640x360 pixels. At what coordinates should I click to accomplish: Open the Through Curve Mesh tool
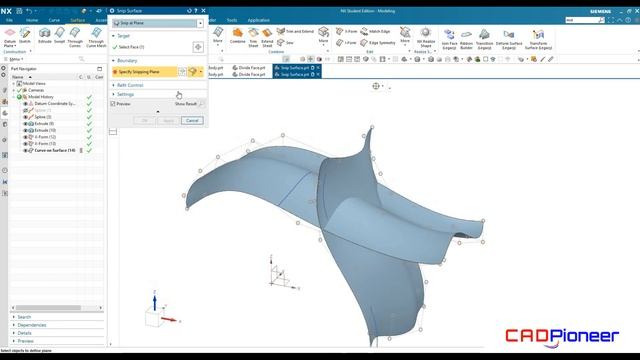click(96, 37)
